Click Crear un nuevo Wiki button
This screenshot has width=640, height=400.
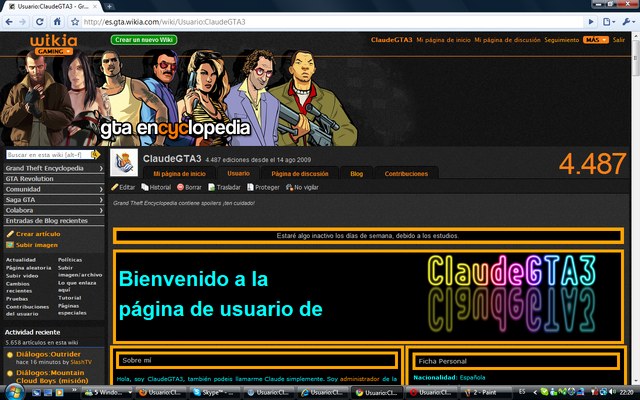(x=144, y=40)
